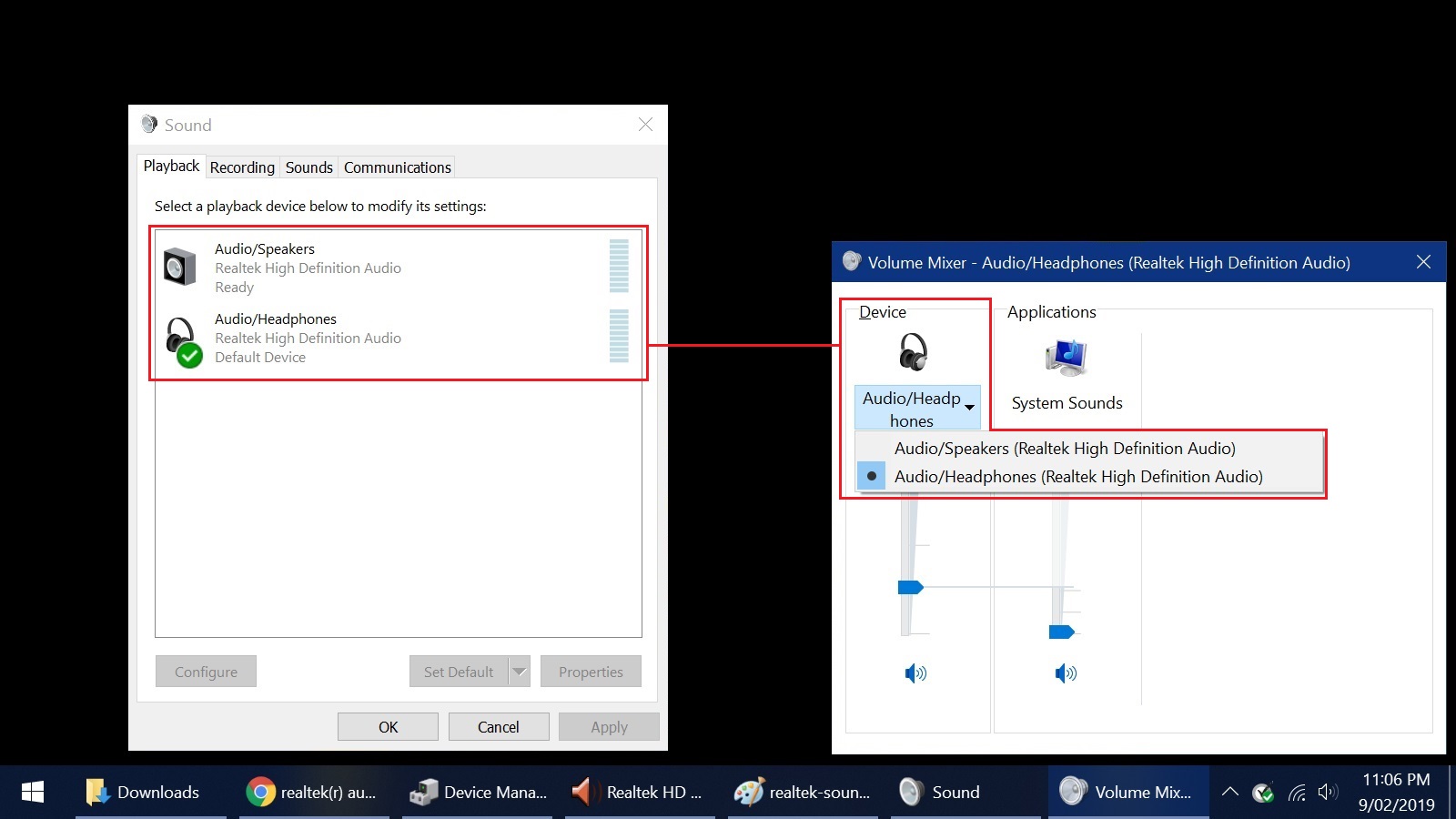1456x819 pixels.
Task: Open the Wi-Fi network tray icon
Action: point(1297,793)
